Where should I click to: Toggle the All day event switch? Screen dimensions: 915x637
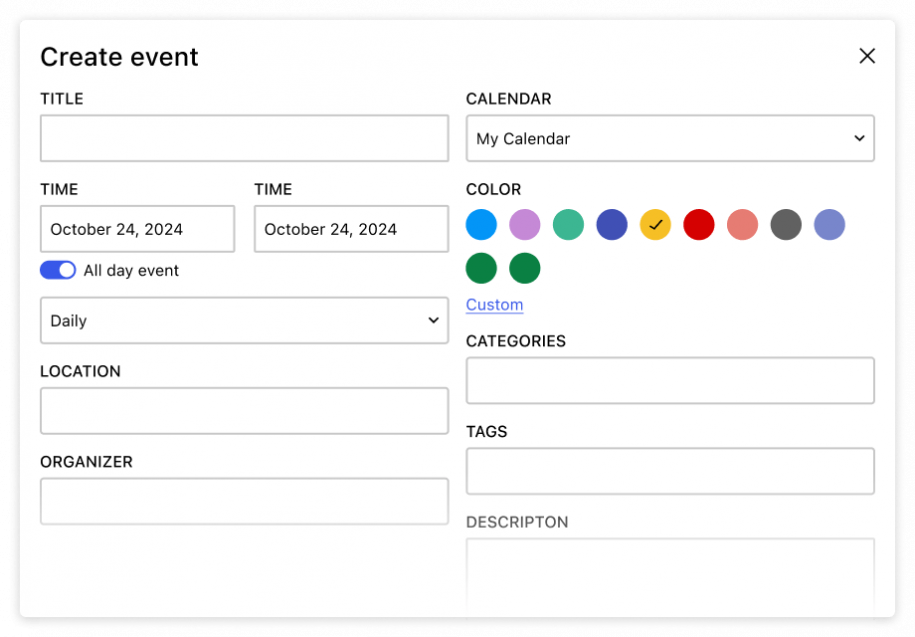click(58, 270)
